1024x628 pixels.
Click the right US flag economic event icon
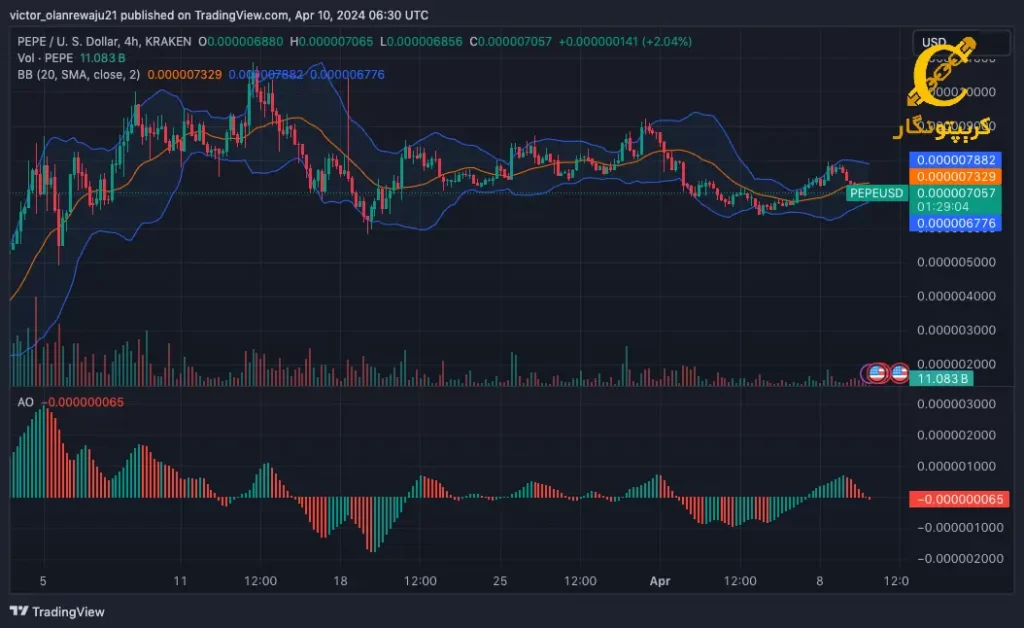(x=899, y=373)
